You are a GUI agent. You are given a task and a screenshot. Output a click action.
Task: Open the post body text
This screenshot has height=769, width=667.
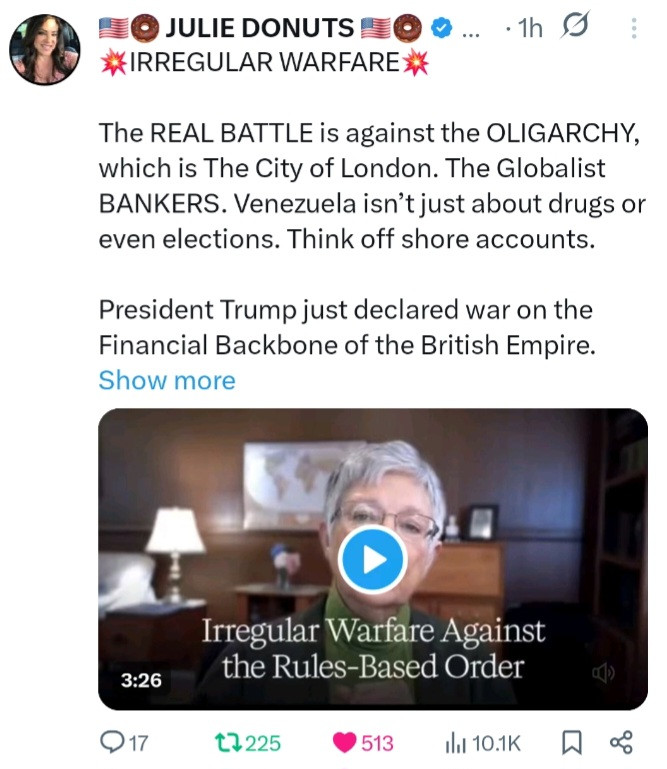[x=372, y=238]
